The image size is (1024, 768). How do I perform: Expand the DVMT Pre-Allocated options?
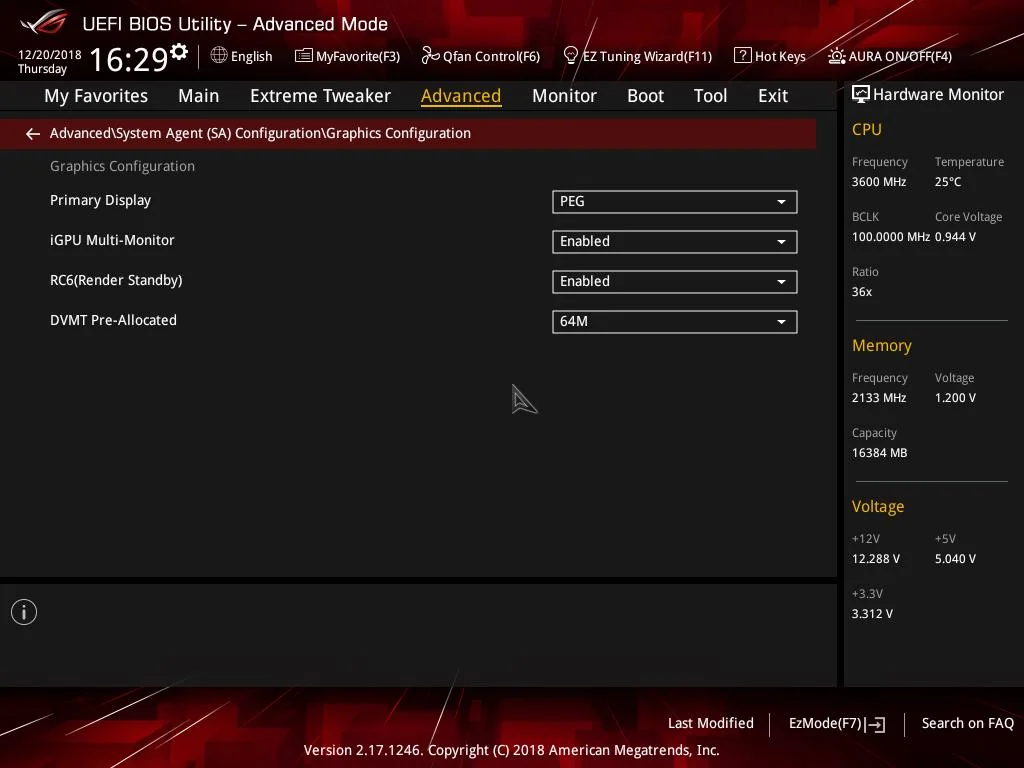pos(674,321)
